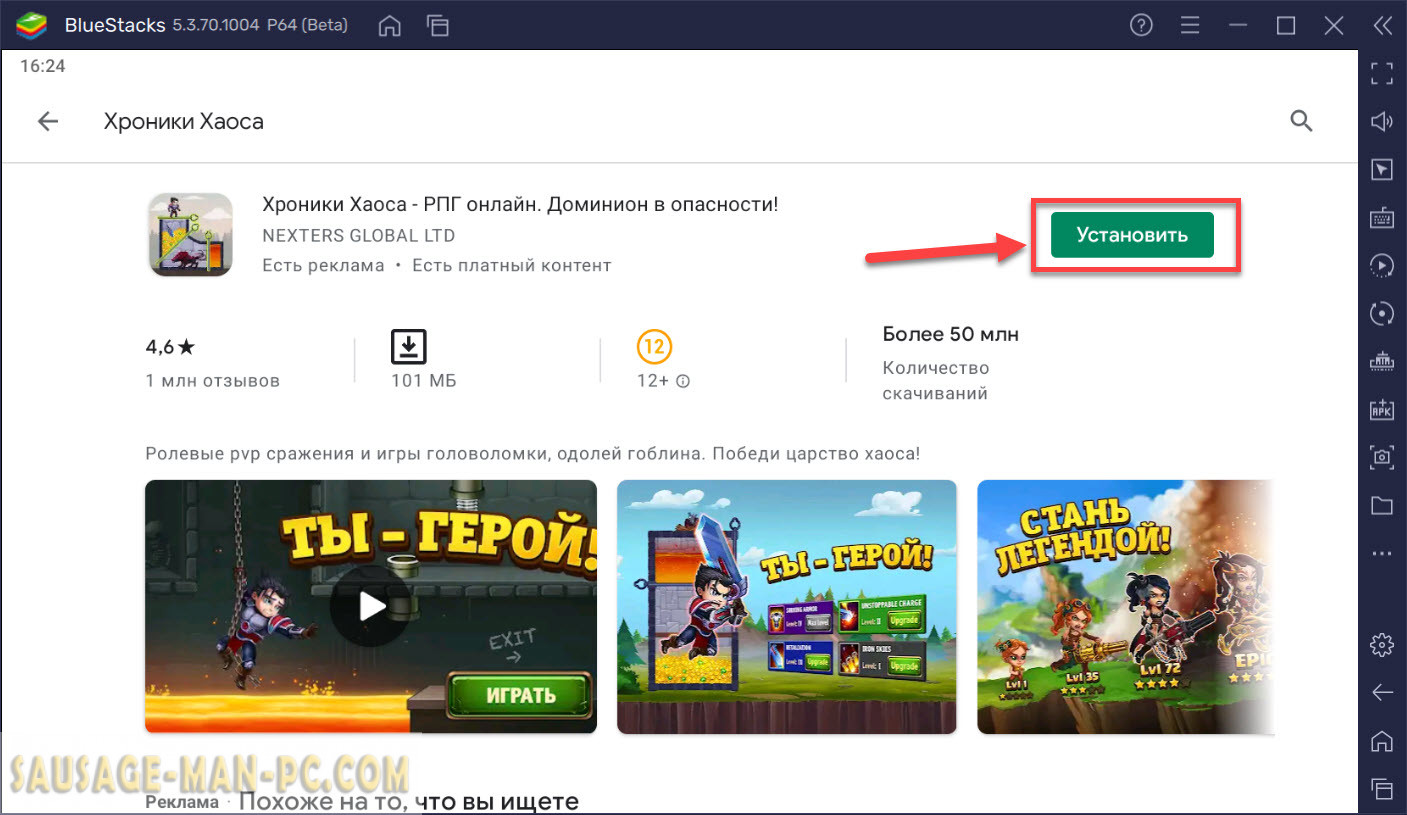
Task: Click the Play Store search magnifier
Action: (1301, 122)
